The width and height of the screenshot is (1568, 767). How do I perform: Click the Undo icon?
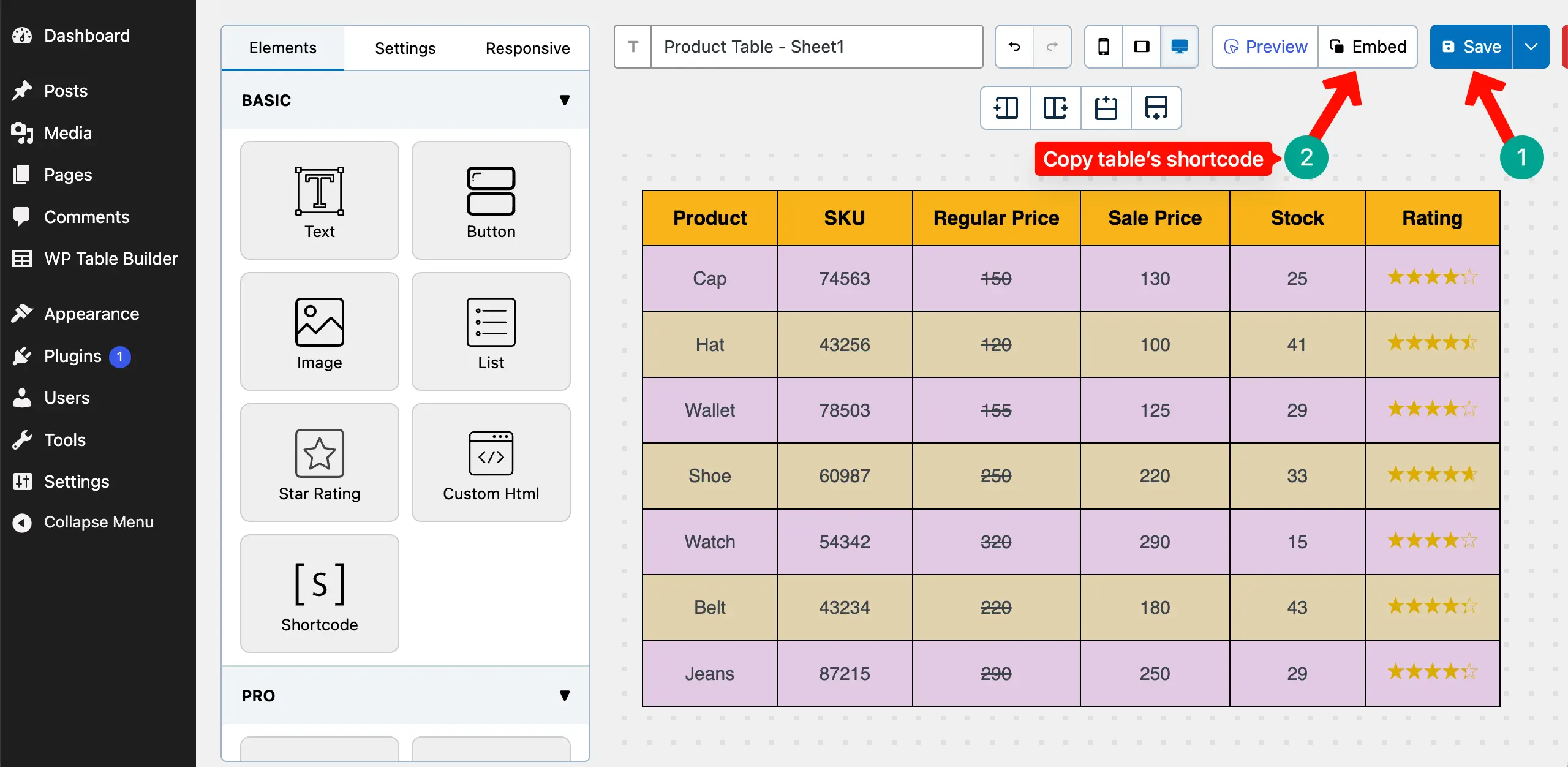click(1014, 47)
